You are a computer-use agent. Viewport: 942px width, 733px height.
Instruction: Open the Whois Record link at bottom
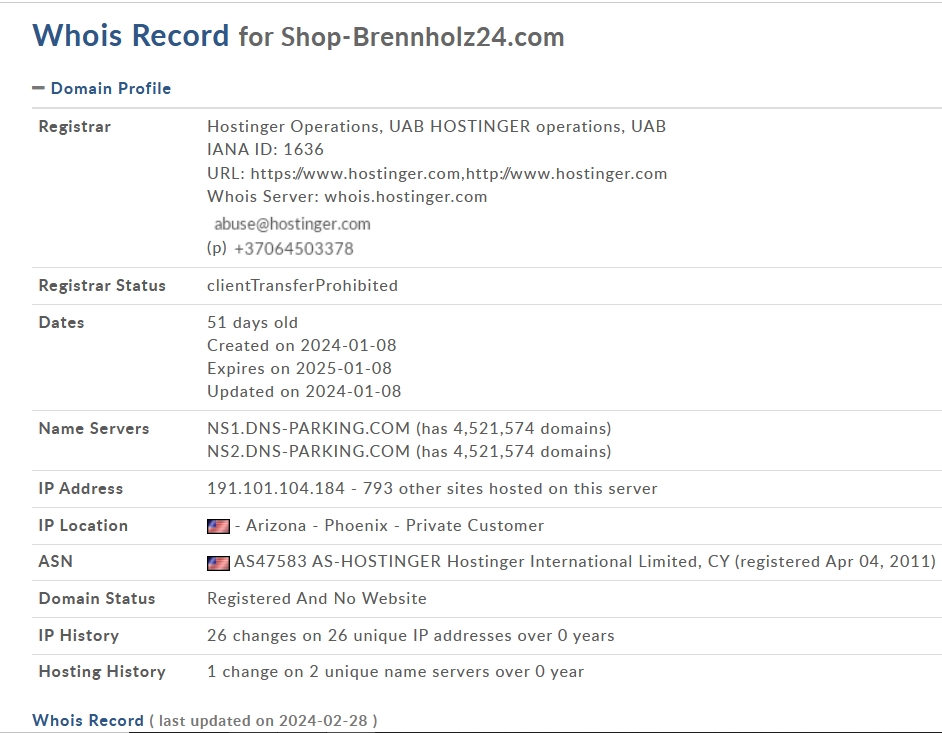coord(88,720)
